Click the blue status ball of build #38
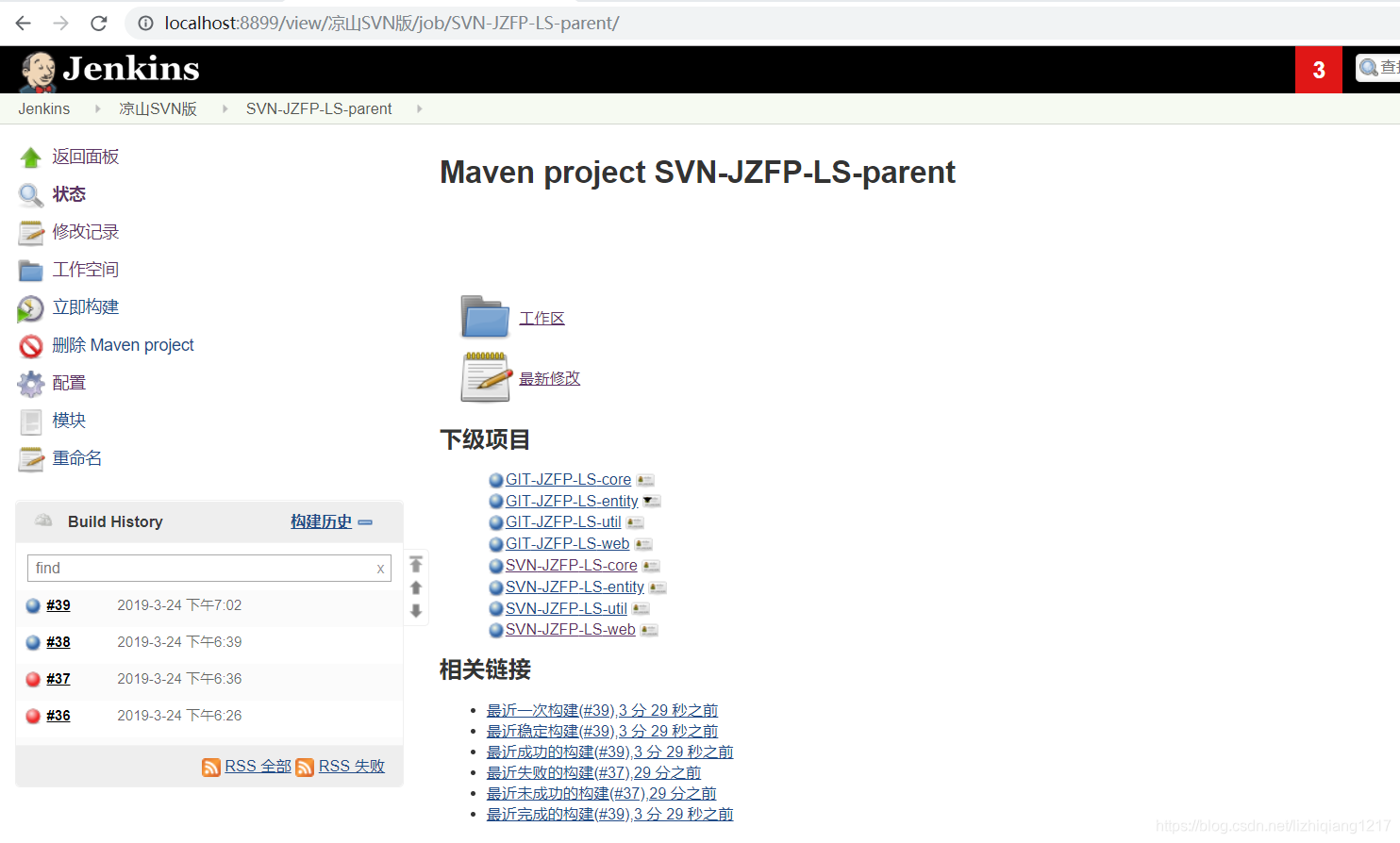Image resolution: width=1400 pixels, height=843 pixels. 33,642
